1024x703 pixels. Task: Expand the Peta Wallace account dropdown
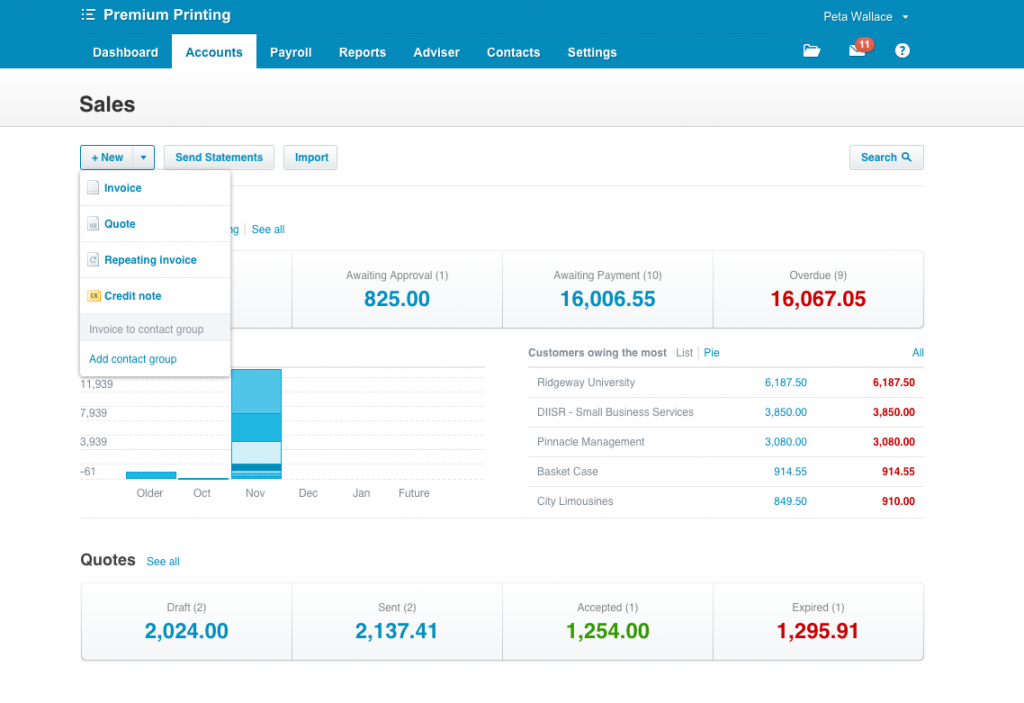[866, 15]
